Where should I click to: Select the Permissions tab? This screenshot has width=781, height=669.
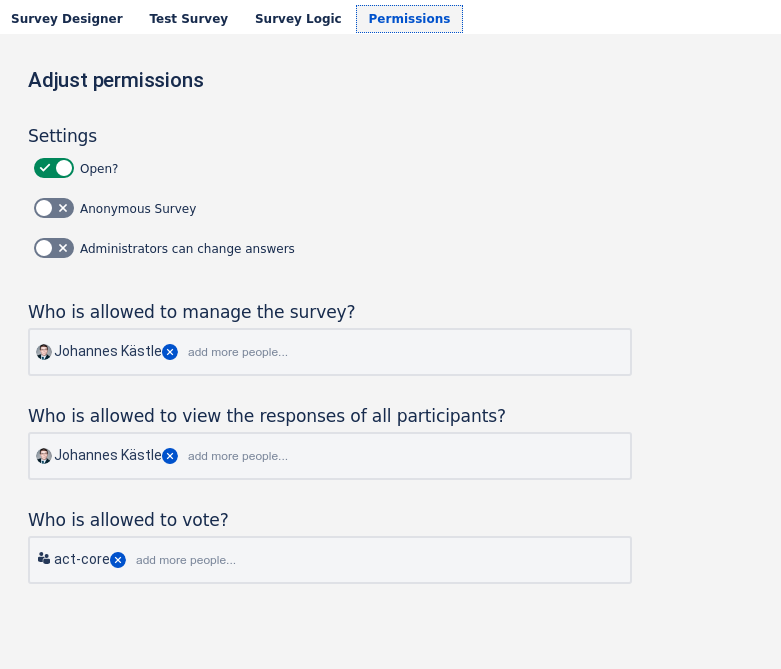(x=409, y=19)
